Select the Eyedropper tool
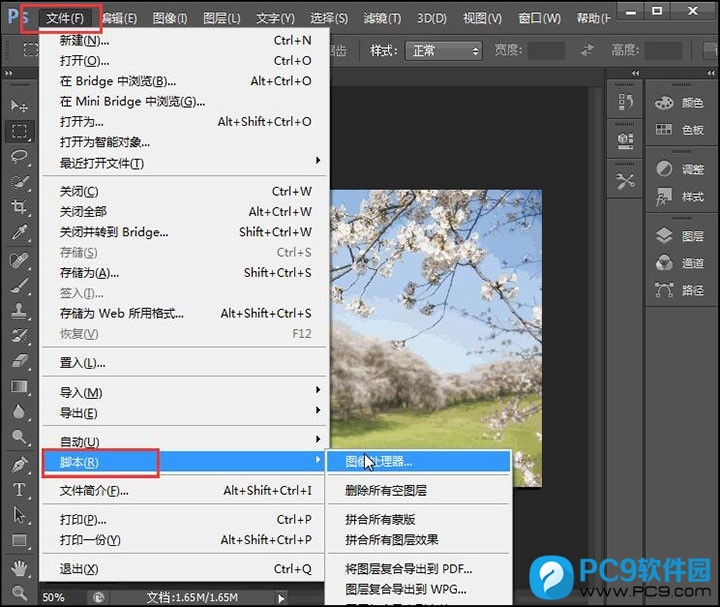720x607 pixels. point(19,232)
